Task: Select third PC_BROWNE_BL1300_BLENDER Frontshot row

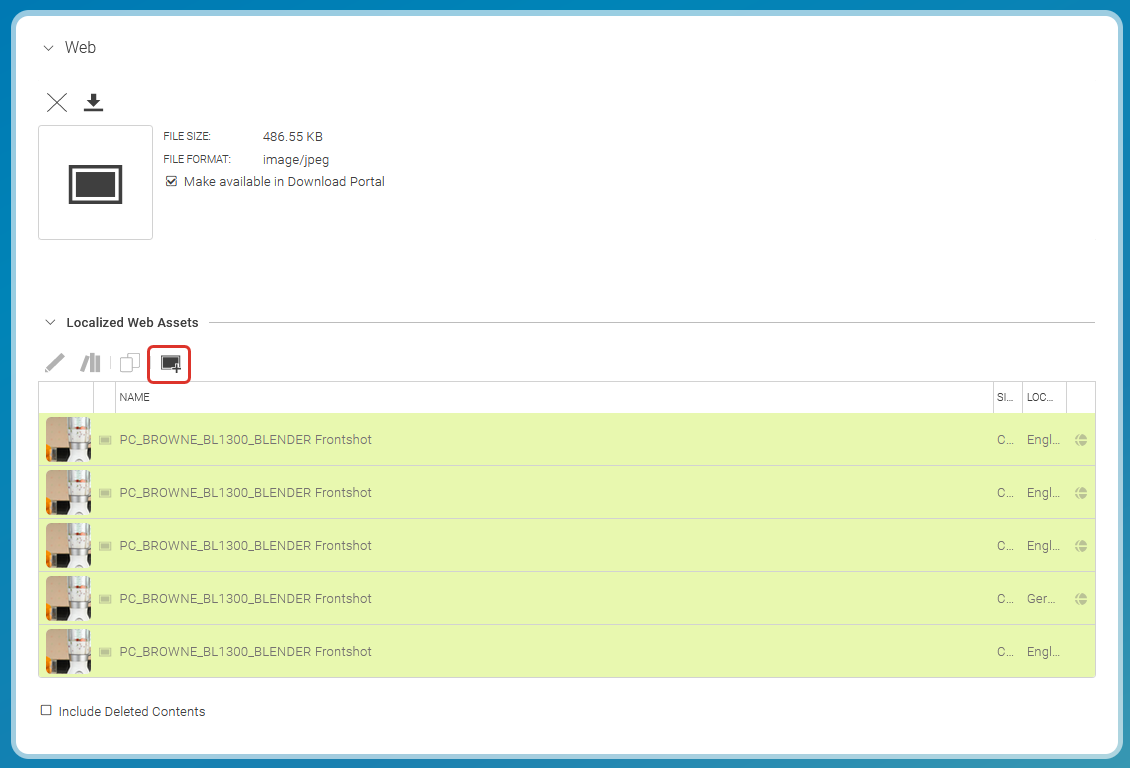Action: [x=245, y=546]
